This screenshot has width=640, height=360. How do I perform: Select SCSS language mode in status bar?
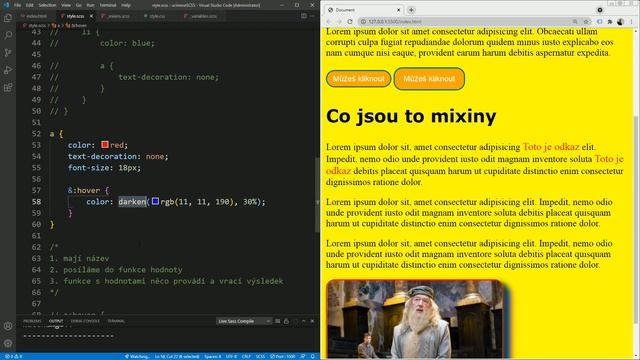pos(260,356)
